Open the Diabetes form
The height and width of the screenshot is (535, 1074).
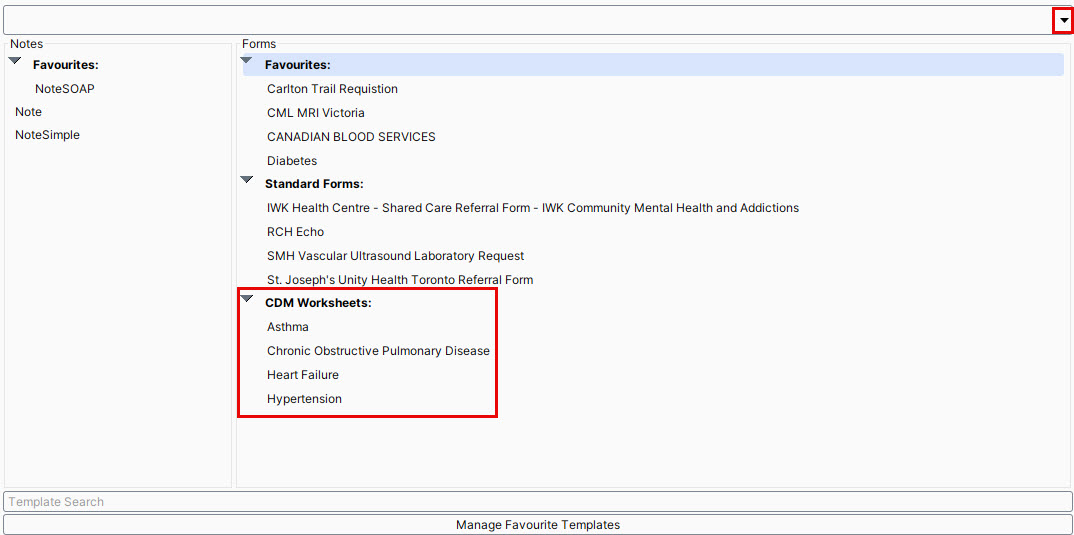pos(292,161)
